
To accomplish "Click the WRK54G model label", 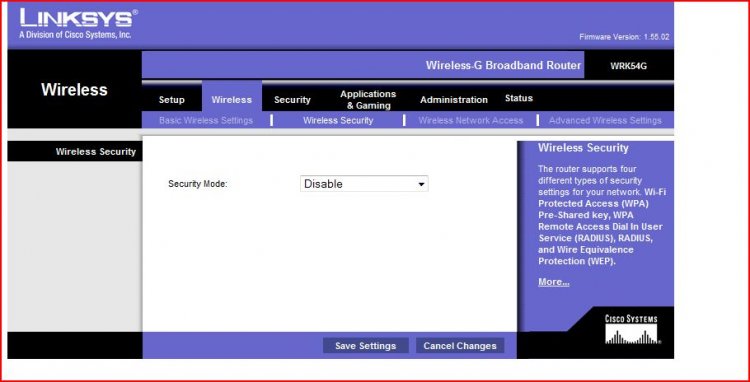I will pos(629,66).
